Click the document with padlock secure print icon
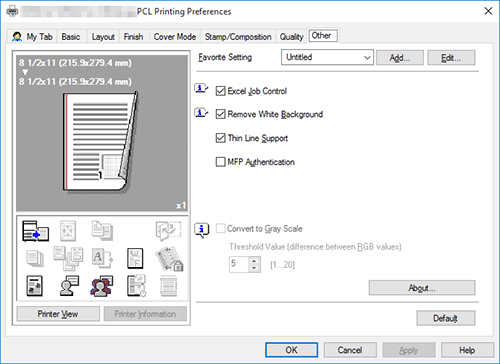500x364 pixels. point(169,259)
